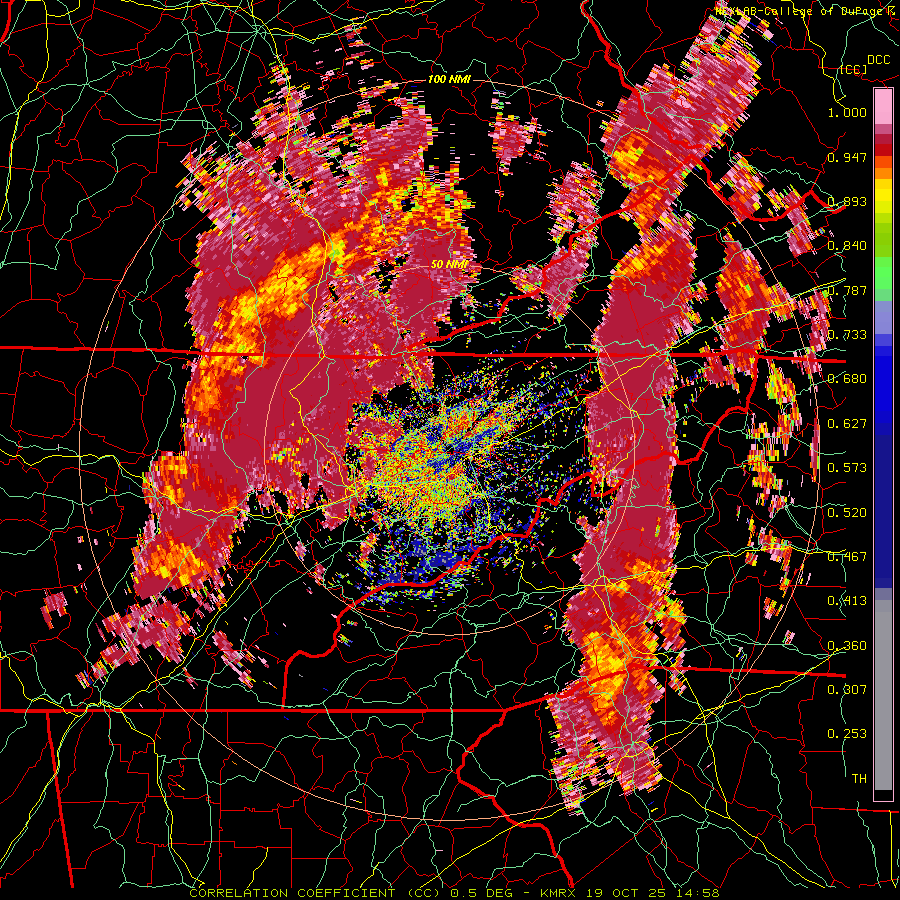The width and height of the screenshot is (900, 900).
Task: Click the bright green segment of the color bar
Action: click(x=883, y=273)
